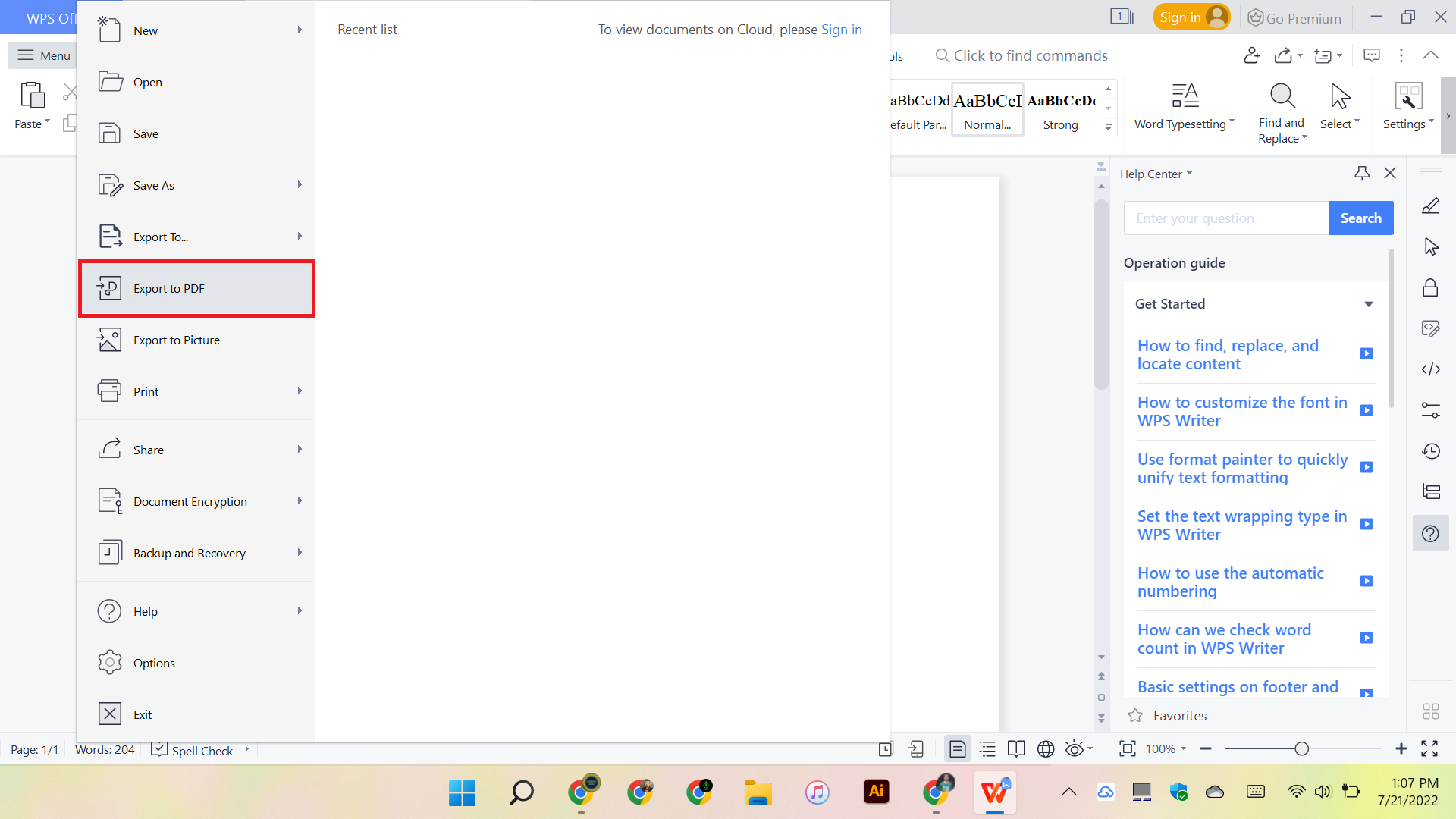The width and height of the screenshot is (1456, 819).
Task: Open the Sign in link for Cloud documents
Action: (x=841, y=30)
